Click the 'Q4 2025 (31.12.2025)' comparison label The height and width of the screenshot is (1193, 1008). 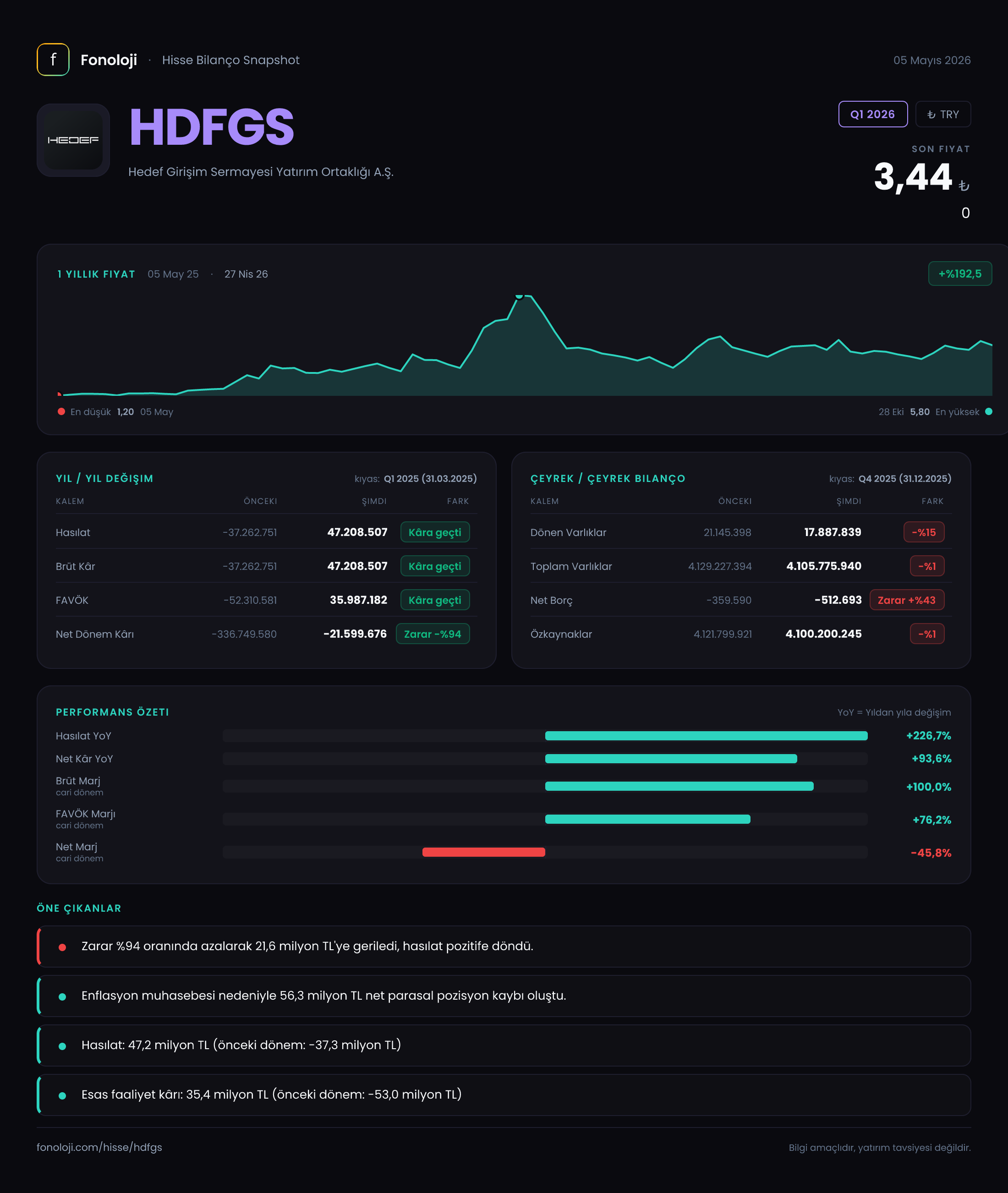tap(905, 478)
